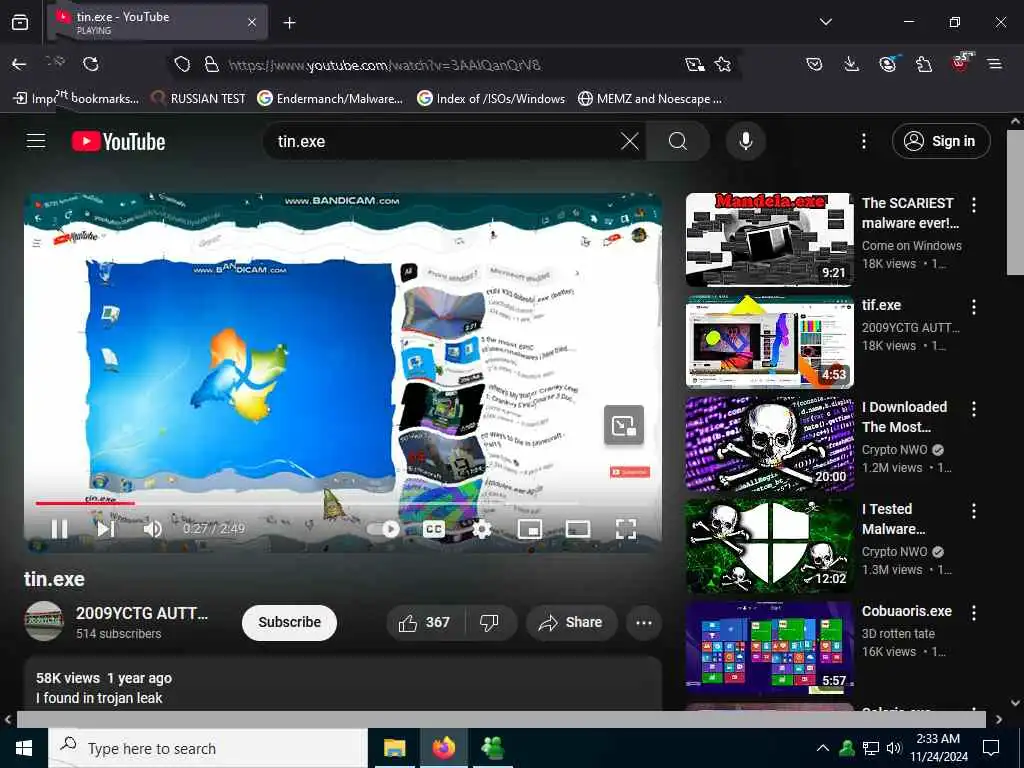
Task: Start voice search with microphone
Action: pyautogui.click(x=746, y=141)
